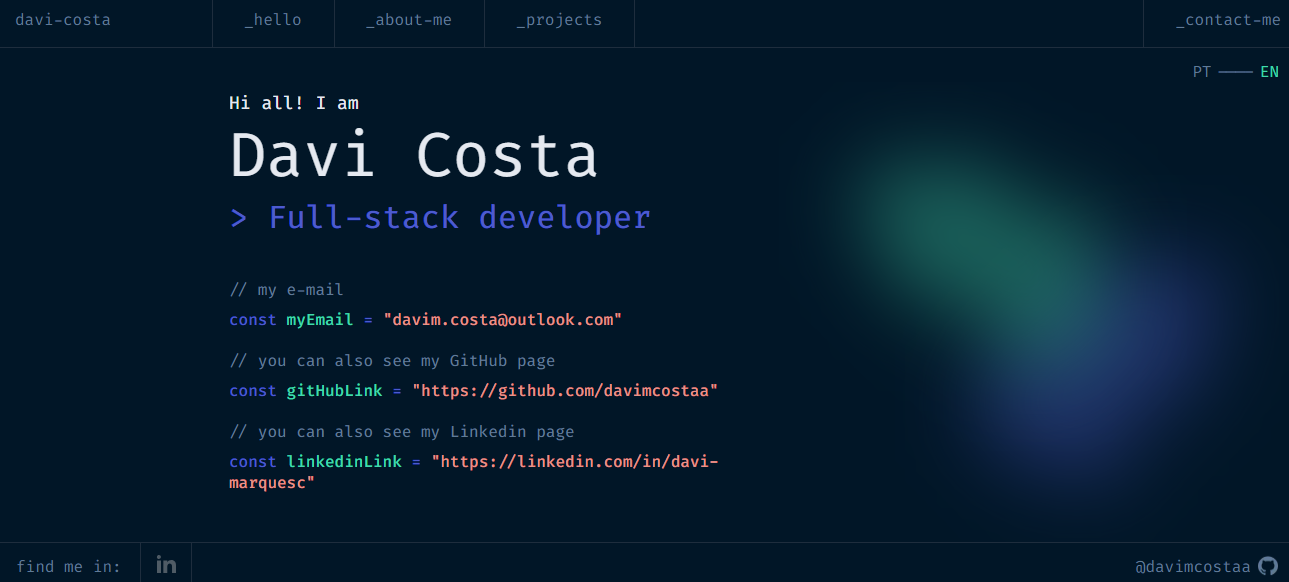The width and height of the screenshot is (1289, 582).
Task: Click the "> Full-stack developer" subtitle
Action: 440,217
